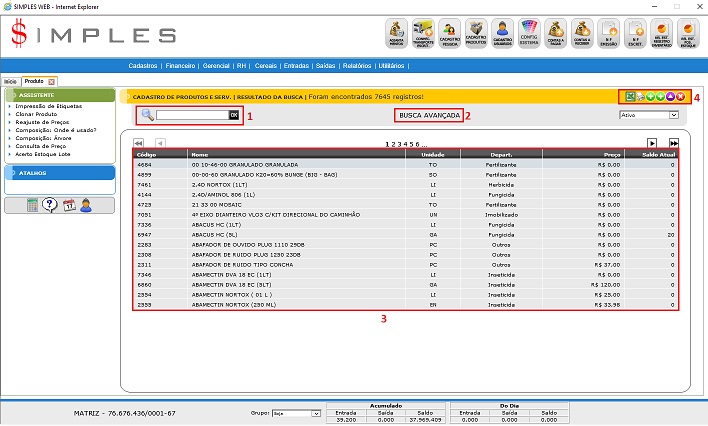
Task: Click the calculator shortcut icon
Action: 33,205
